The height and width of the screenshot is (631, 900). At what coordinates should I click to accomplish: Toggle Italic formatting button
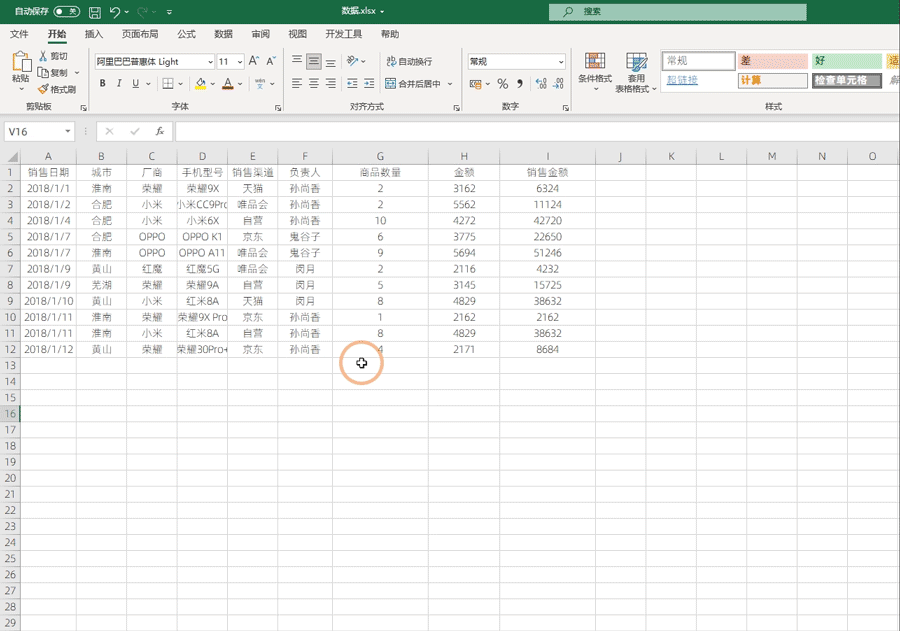(119, 83)
